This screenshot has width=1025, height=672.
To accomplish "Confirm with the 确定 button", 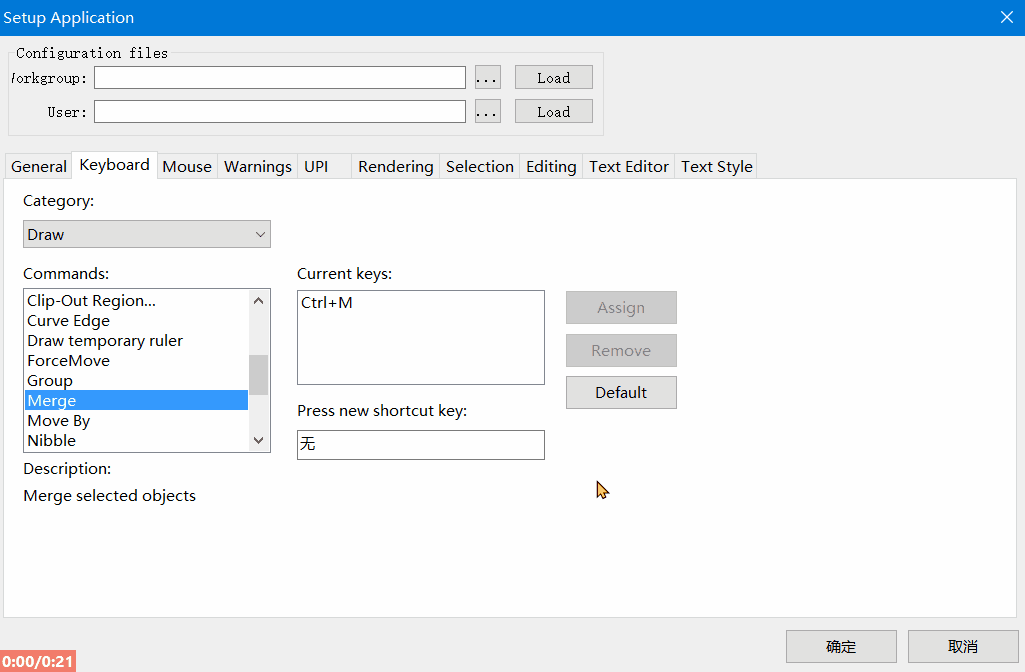I will coord(840,647).
